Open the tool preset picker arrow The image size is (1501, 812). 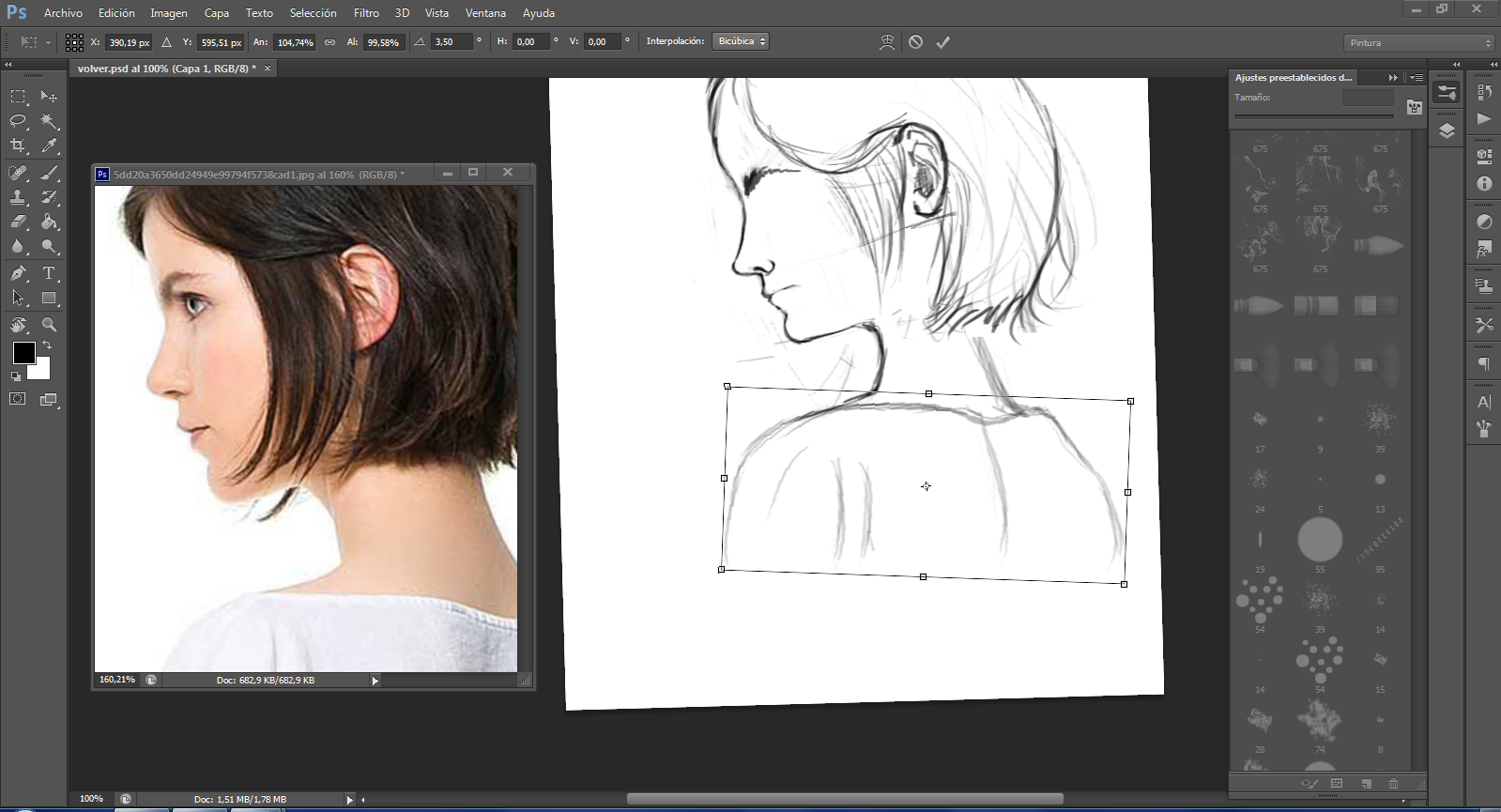coord(48,42)
